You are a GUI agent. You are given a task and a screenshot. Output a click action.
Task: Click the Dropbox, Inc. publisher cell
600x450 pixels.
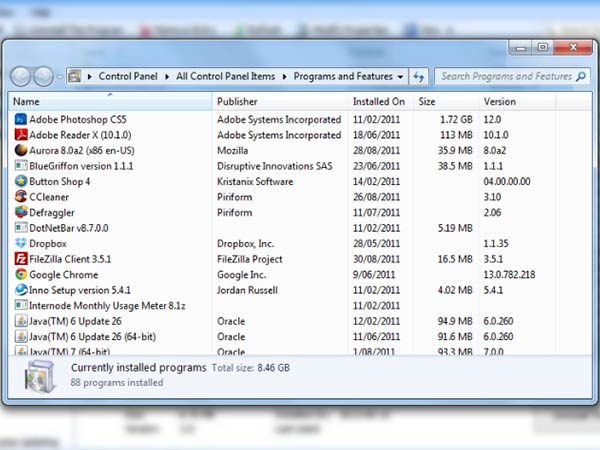(x=246, y=243)
